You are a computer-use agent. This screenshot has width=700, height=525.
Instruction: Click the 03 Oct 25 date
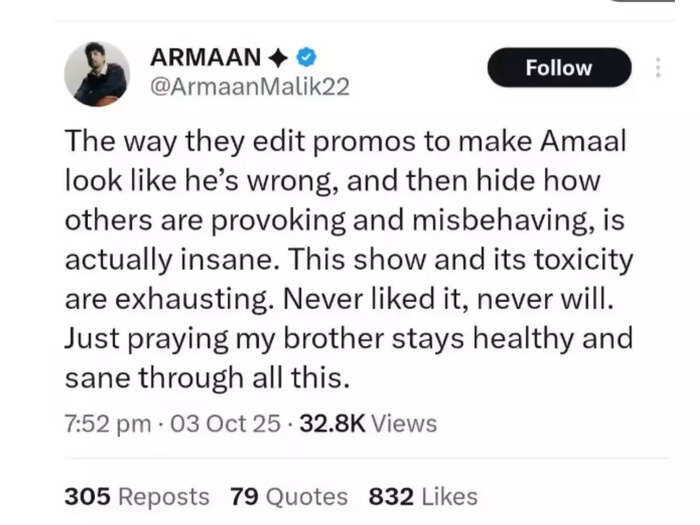tap(225, 423)
